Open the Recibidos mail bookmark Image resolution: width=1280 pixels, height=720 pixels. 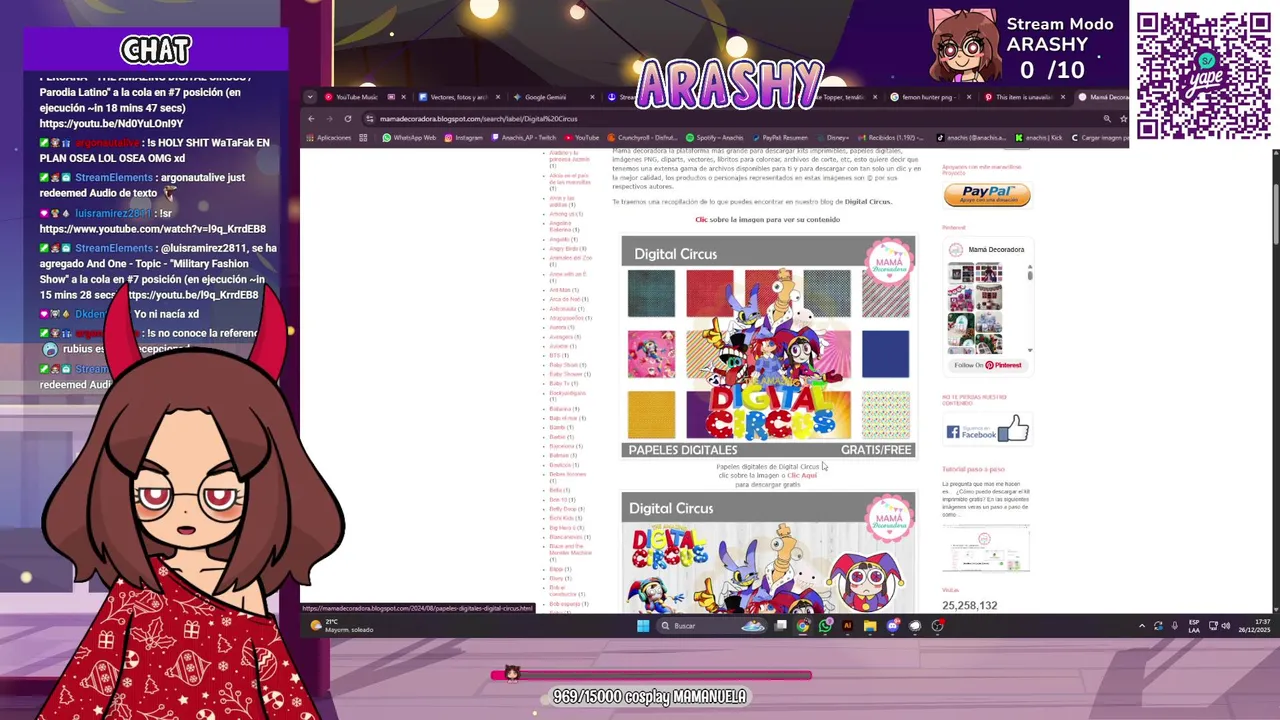891,138
